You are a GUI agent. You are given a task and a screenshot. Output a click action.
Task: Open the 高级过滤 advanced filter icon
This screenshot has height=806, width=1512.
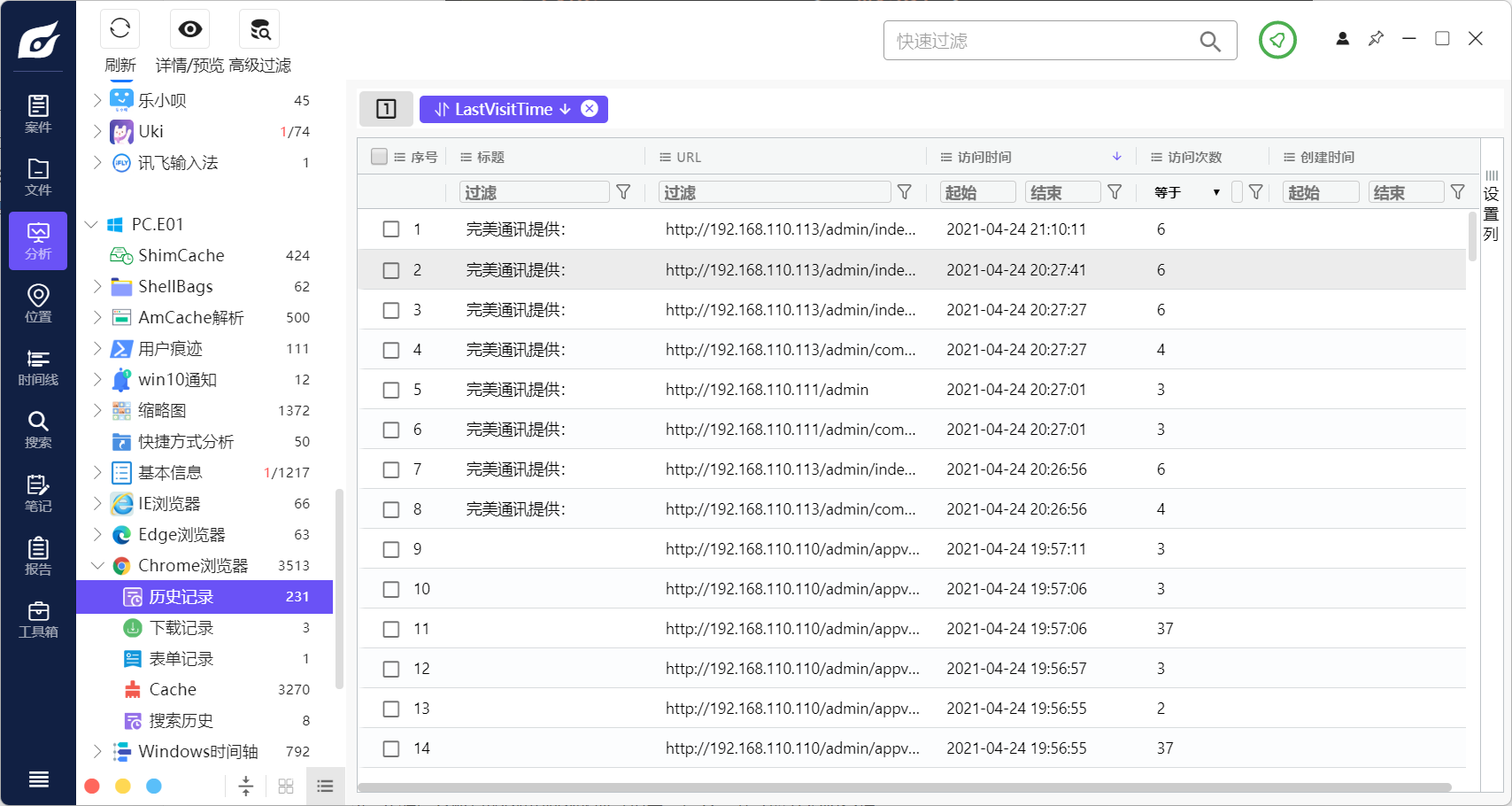[x=259, y=29]
